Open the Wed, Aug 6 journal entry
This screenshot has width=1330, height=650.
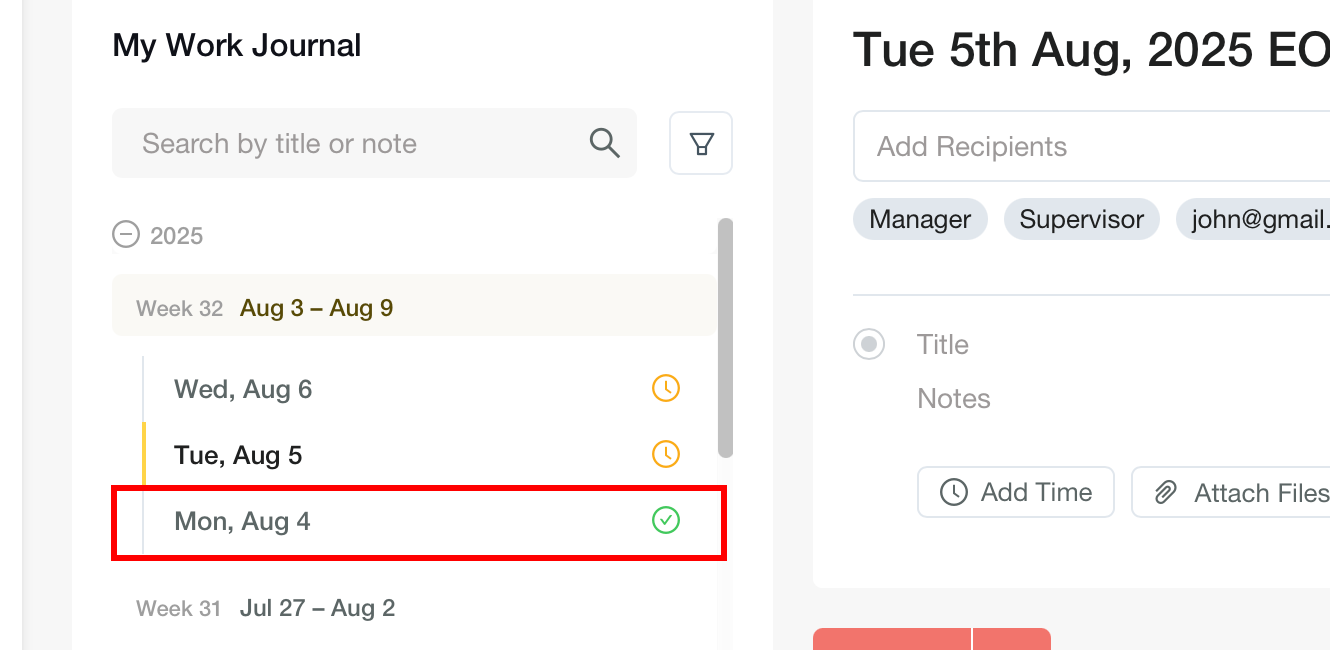243,389
